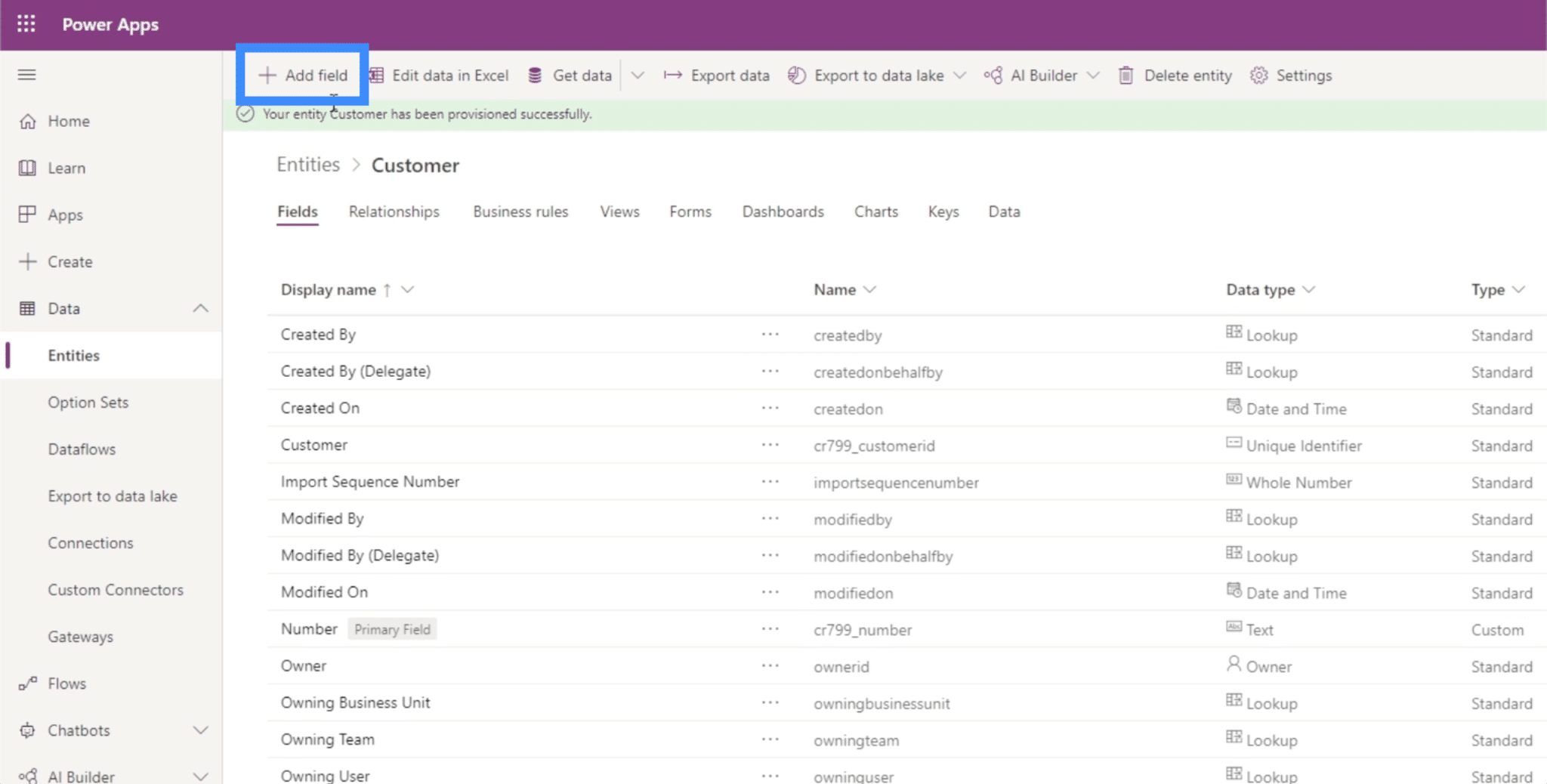Click the Owning Business Unit field name

(356, 702)
